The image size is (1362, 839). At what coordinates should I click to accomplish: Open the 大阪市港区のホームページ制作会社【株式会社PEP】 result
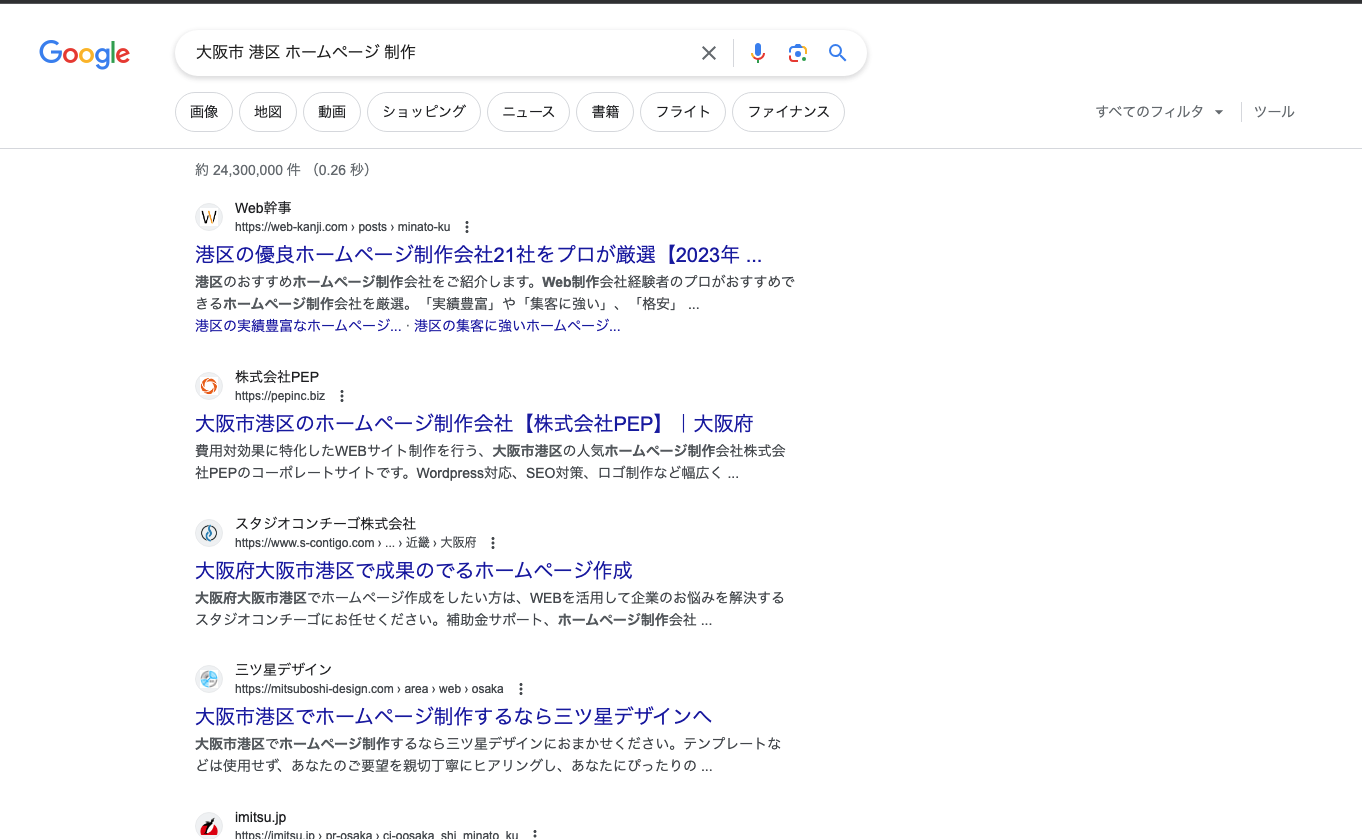[474, 423]
